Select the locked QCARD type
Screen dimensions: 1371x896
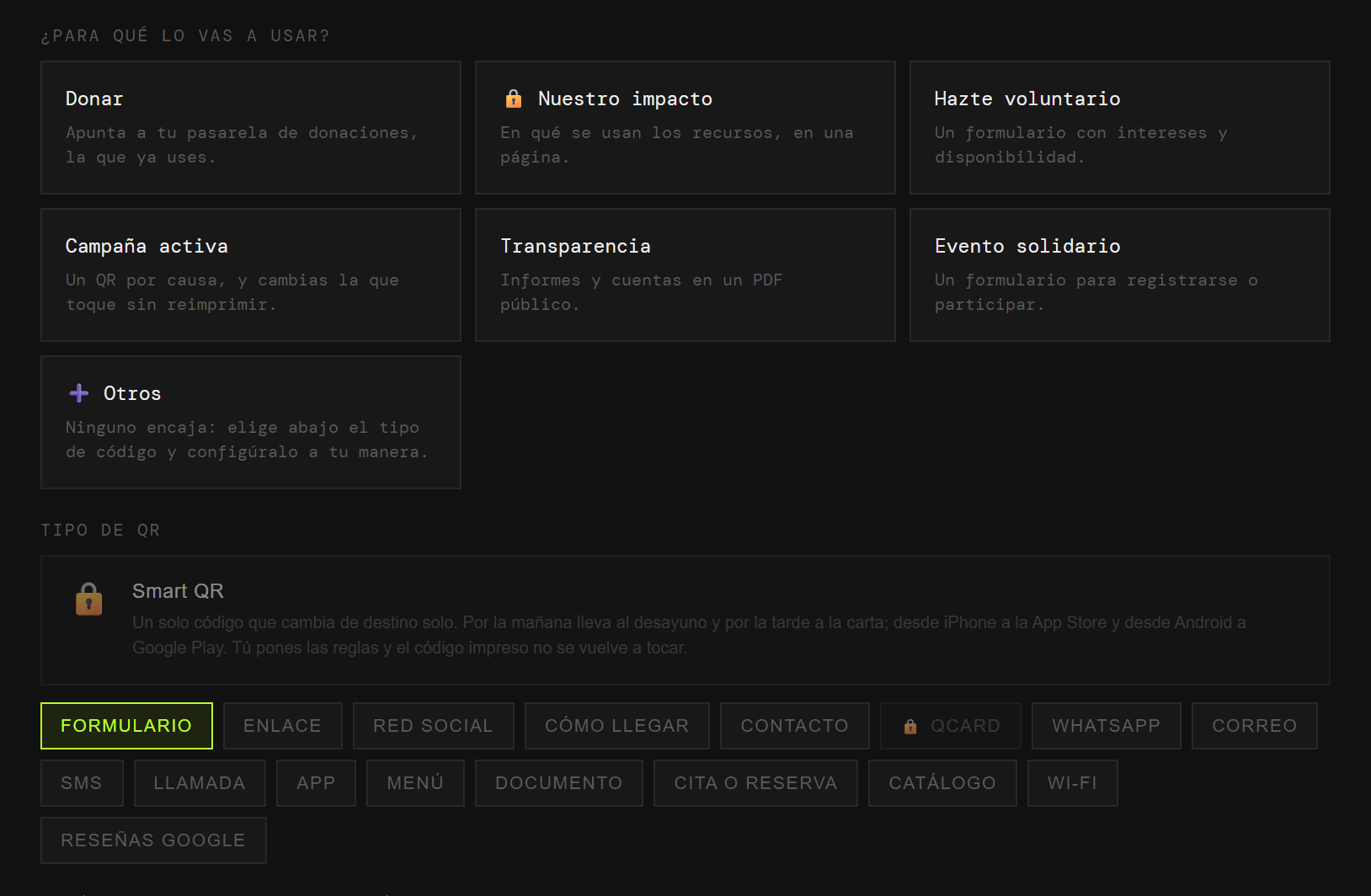point(951,726)
